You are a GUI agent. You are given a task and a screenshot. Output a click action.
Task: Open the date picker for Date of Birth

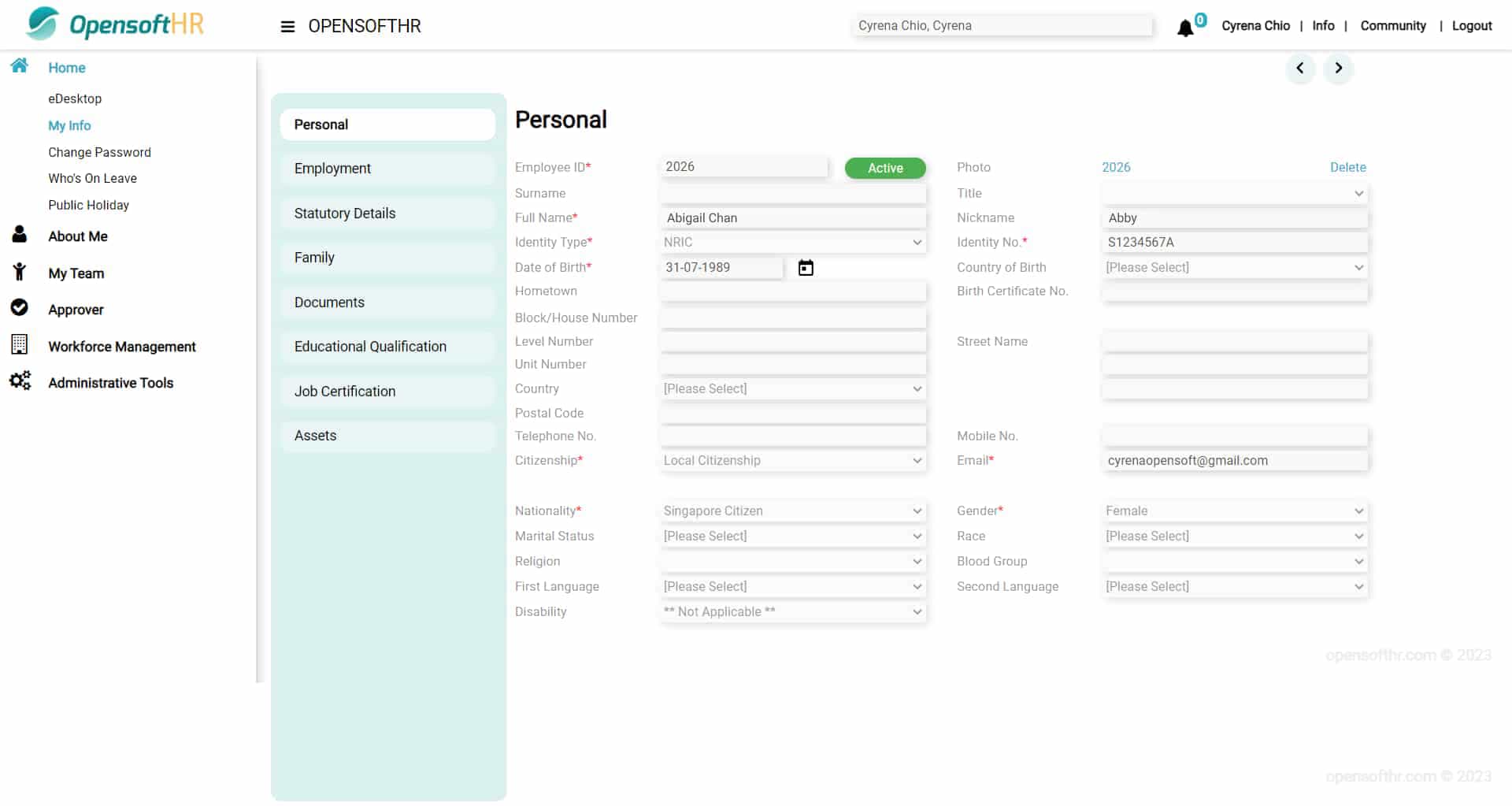[x=805, y=267]
